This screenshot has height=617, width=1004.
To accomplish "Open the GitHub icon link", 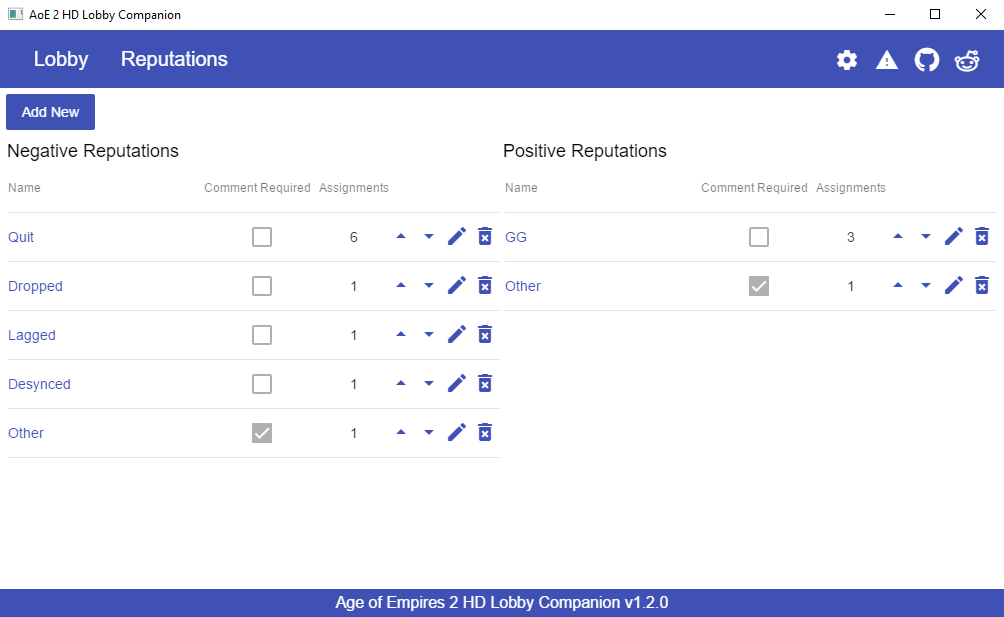I will [927, 60].
